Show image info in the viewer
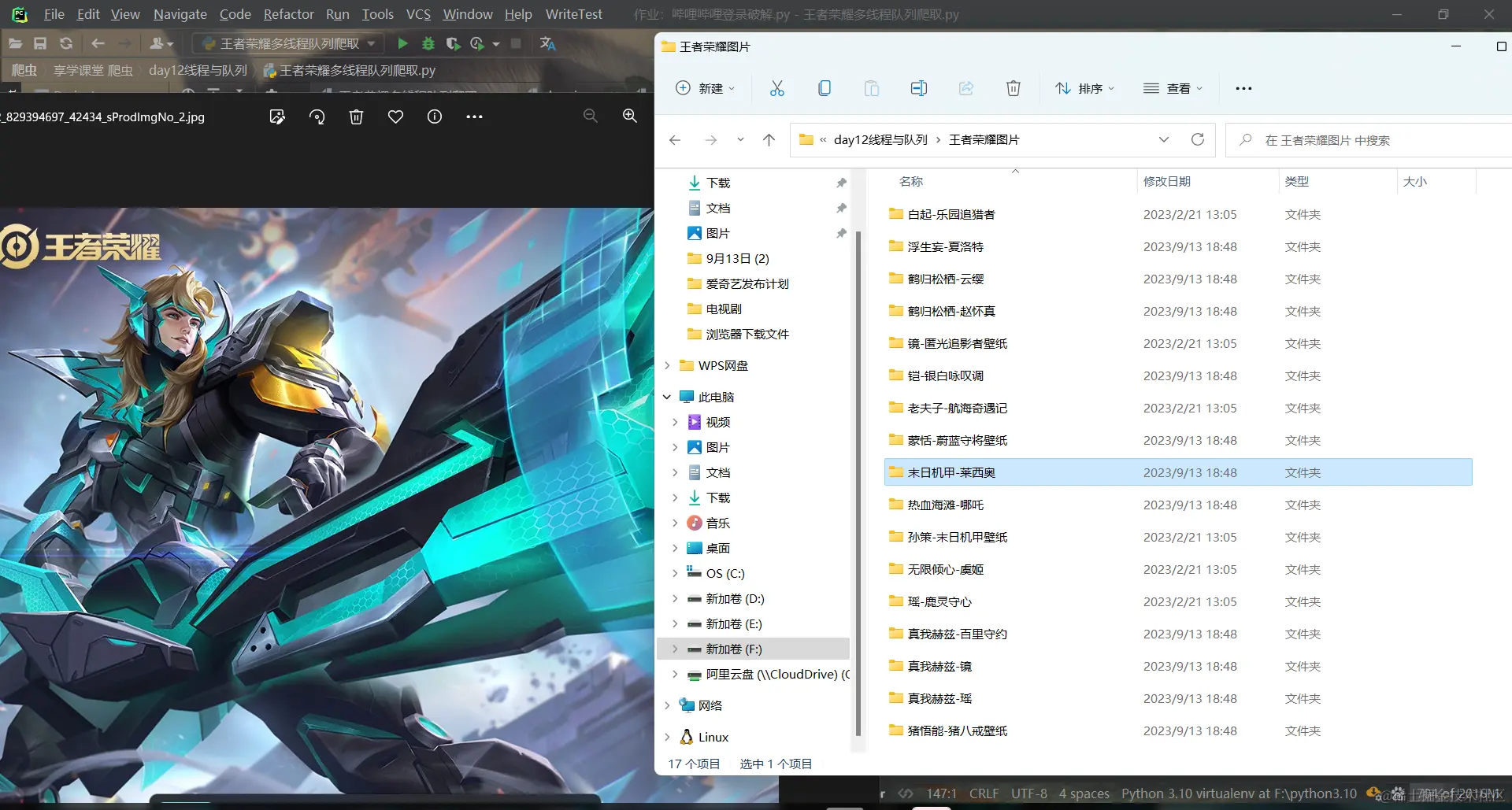The width and height of the screenshot is (1512, 810). coord(435,117)
